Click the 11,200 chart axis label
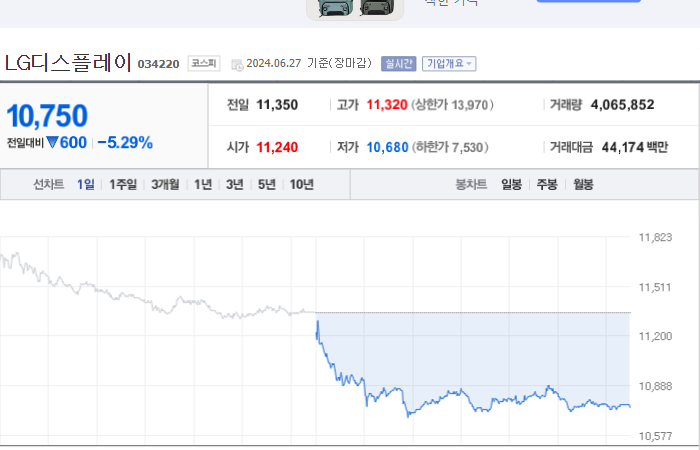700x450 pixels. [x=655, y=336]
